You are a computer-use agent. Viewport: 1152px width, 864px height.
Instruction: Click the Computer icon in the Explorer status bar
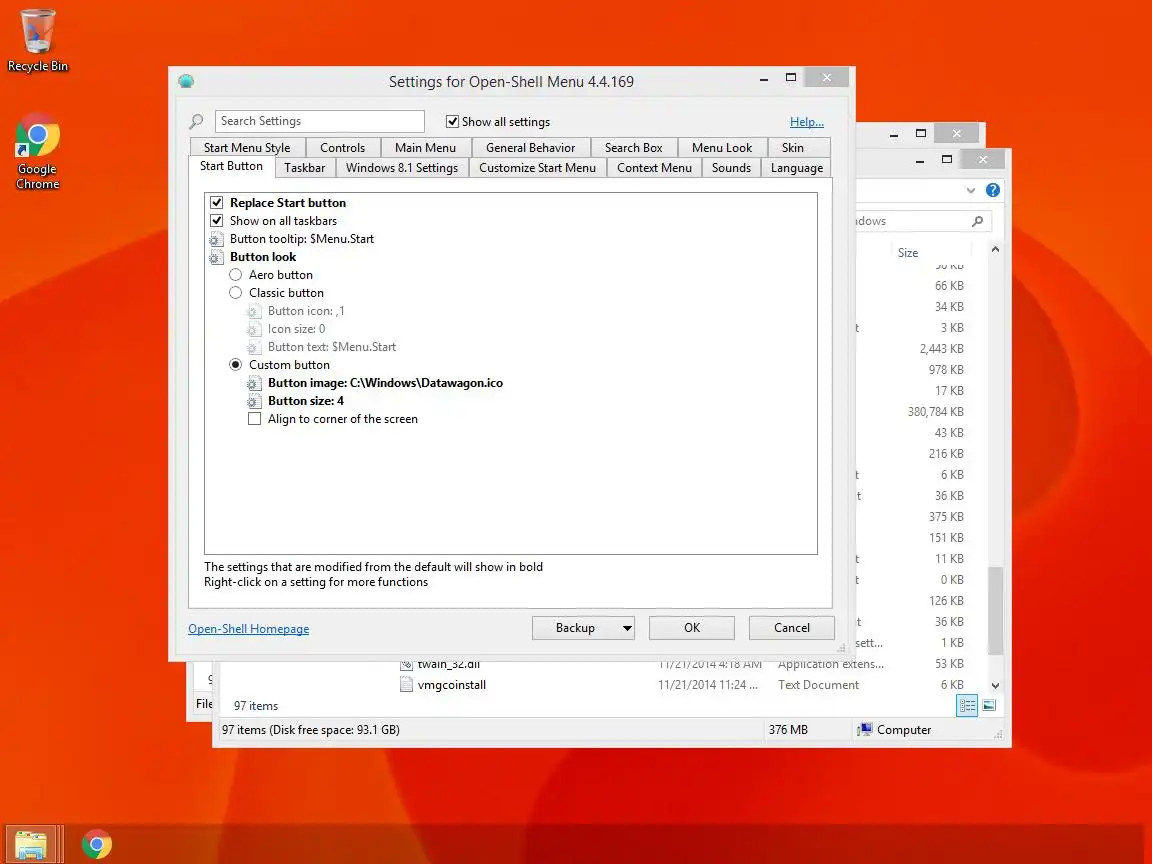(x=865, y=730)
